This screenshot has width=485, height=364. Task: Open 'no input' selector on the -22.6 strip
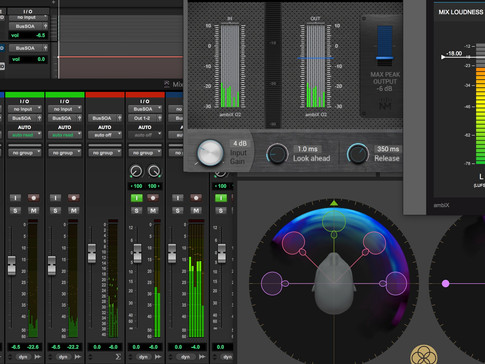[x=25, y=109]
